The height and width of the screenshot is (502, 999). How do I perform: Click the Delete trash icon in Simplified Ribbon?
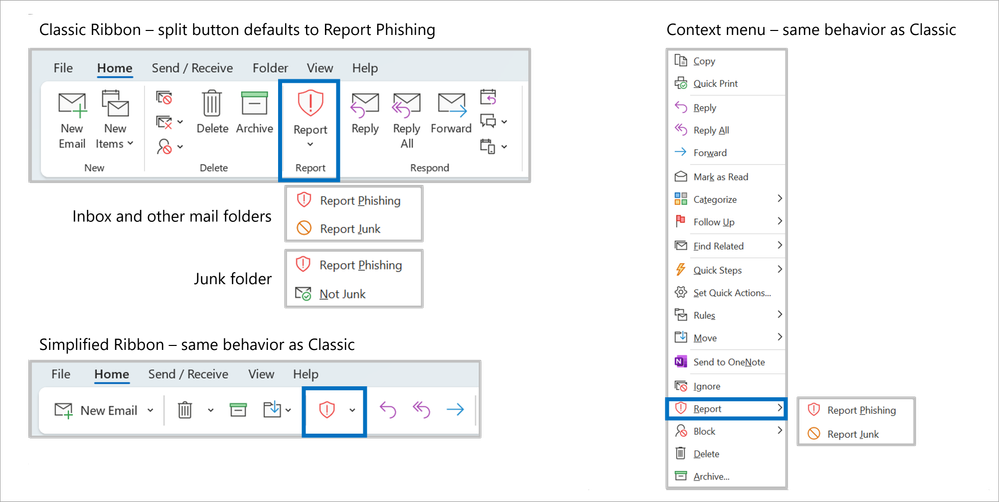[185, 410]
